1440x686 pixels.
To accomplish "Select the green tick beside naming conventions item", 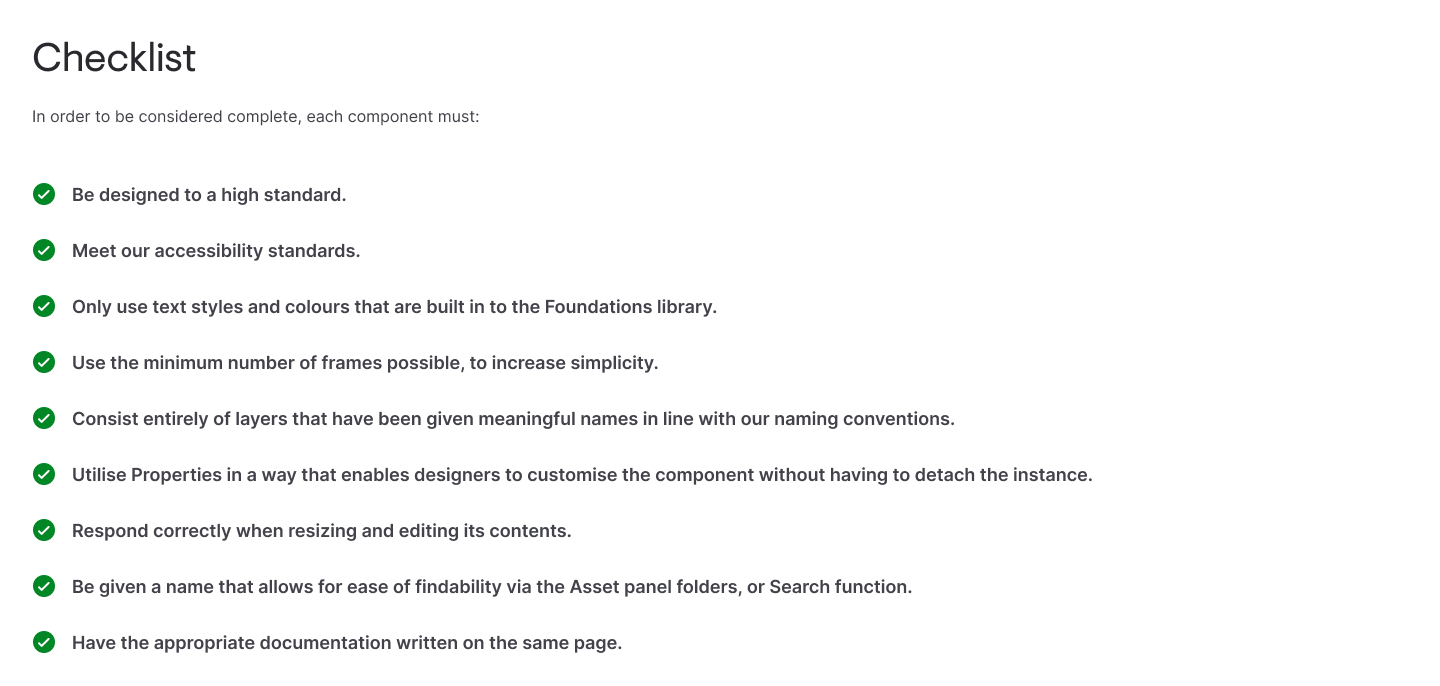I will click(44, 418).
